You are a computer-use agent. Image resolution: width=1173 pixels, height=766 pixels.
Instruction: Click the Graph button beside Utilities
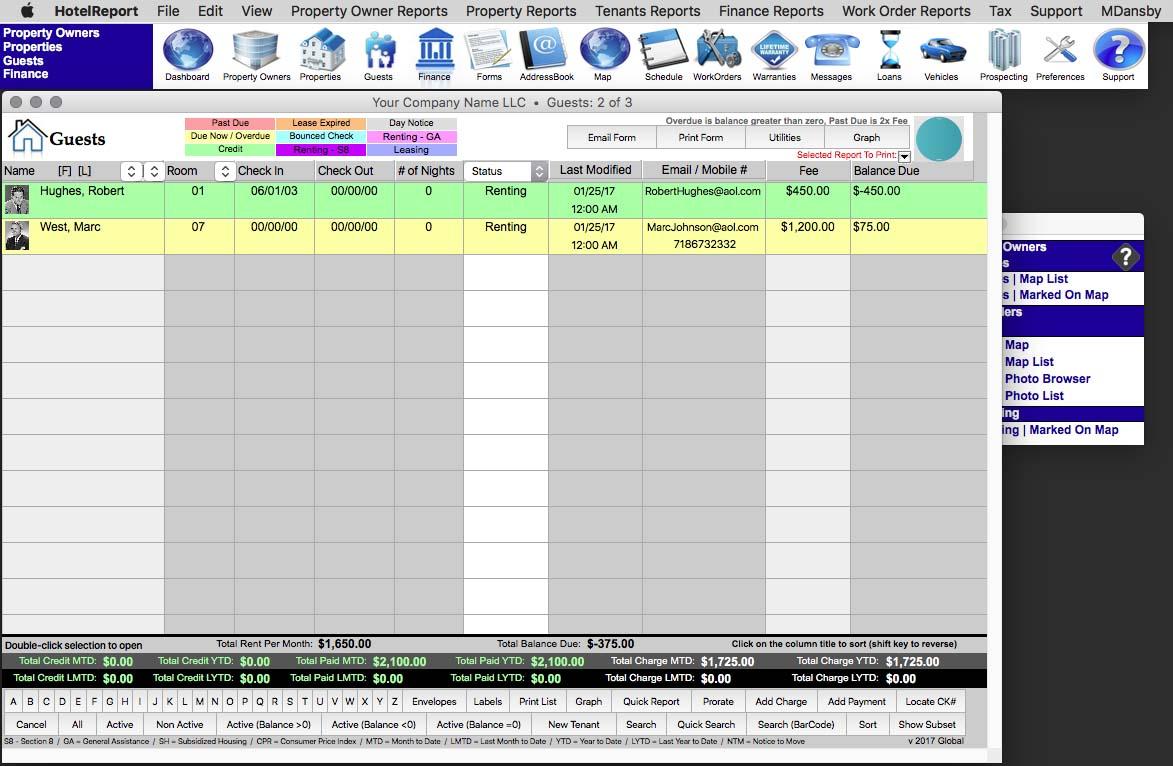pos(866,138)
